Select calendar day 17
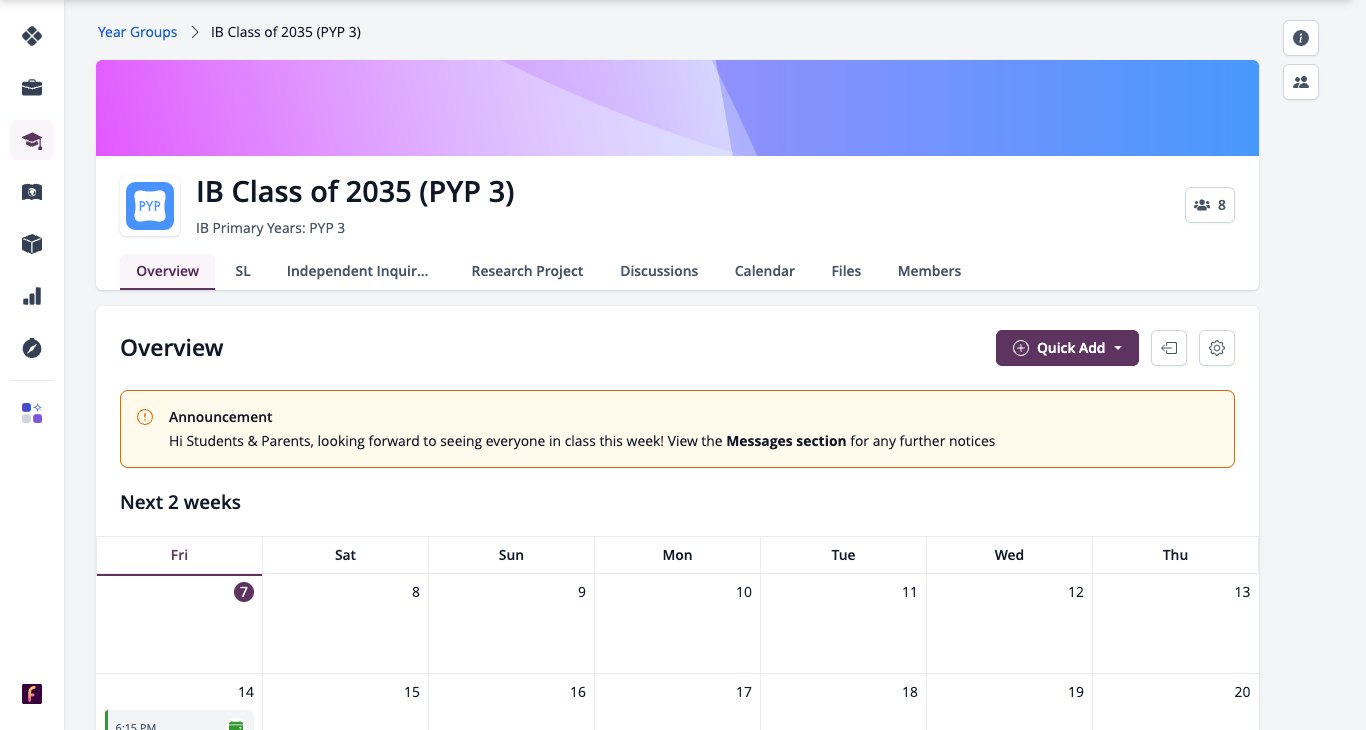 tap(744, 692)
